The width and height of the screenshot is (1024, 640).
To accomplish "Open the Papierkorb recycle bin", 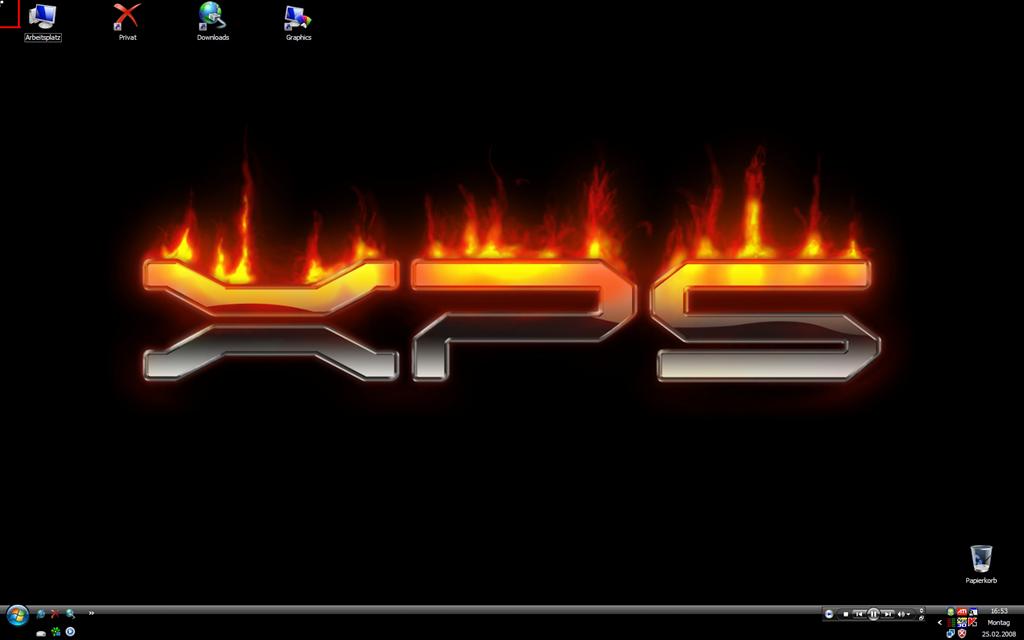I will click(981, 558).
